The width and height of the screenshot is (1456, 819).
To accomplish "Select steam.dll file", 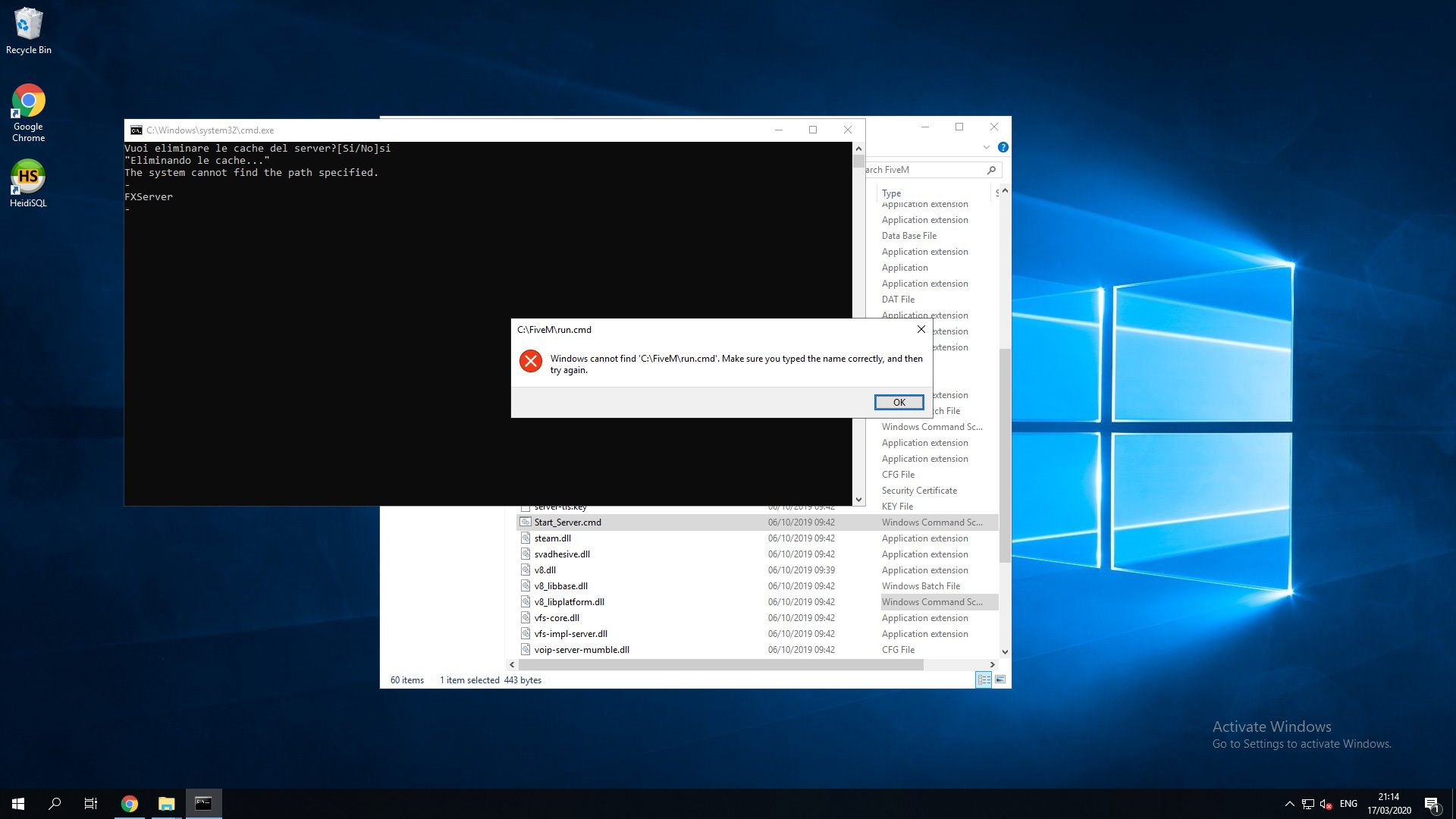I will pyautogui.click(x=553, y=538).
